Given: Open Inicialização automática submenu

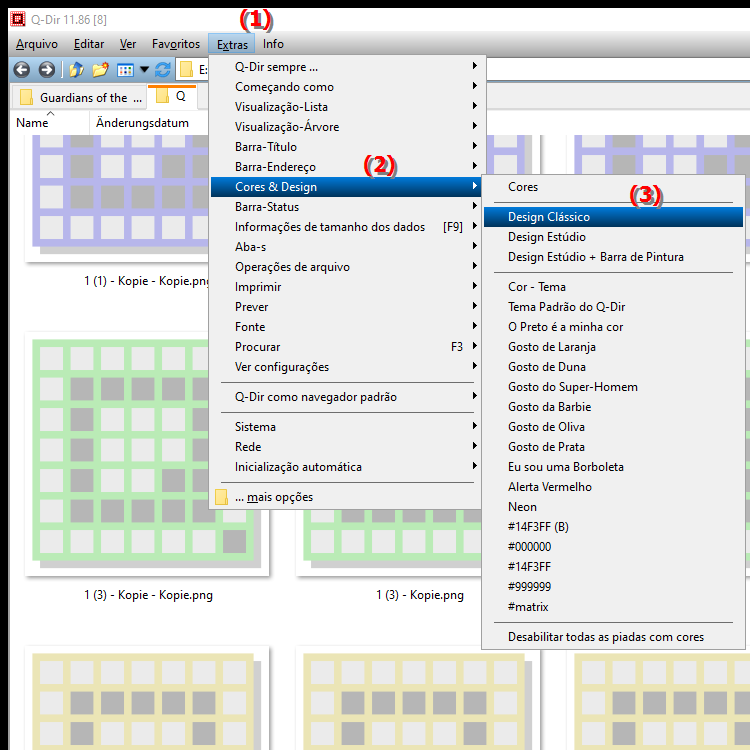Looking at the screenshot, I should coord(346,467).
